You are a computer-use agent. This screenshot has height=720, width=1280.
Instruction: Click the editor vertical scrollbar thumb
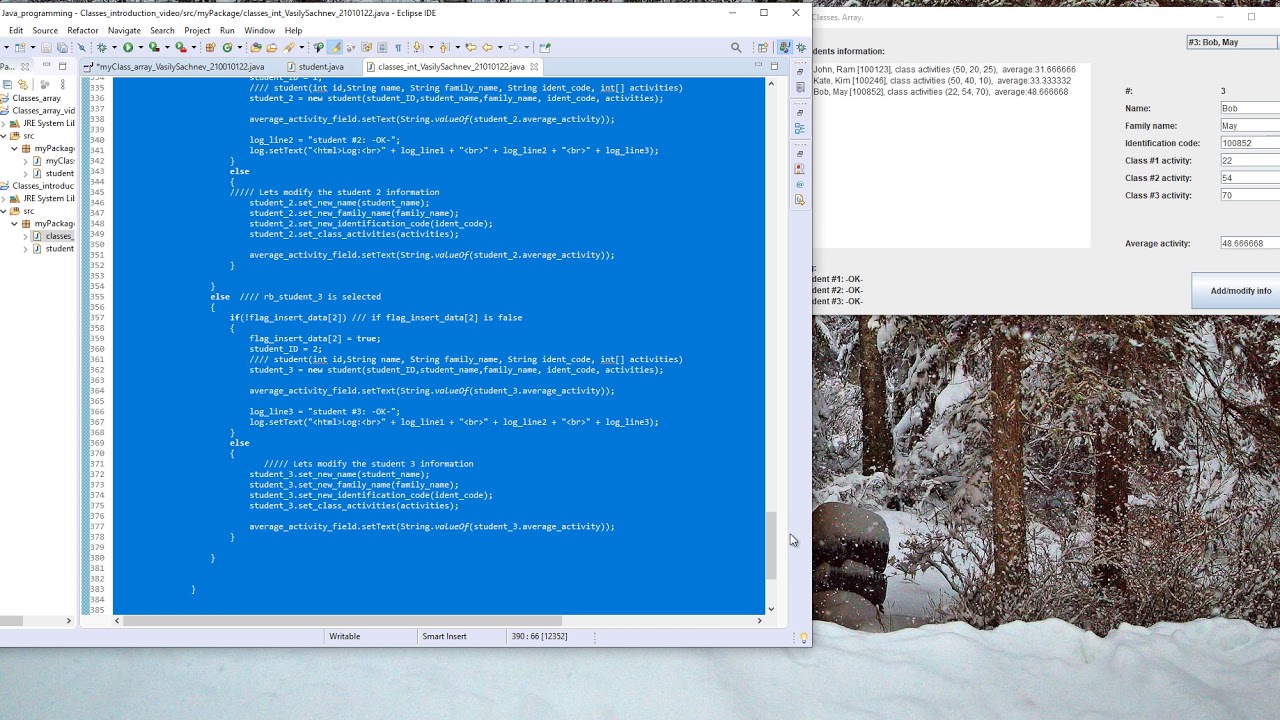coord(771,545)
